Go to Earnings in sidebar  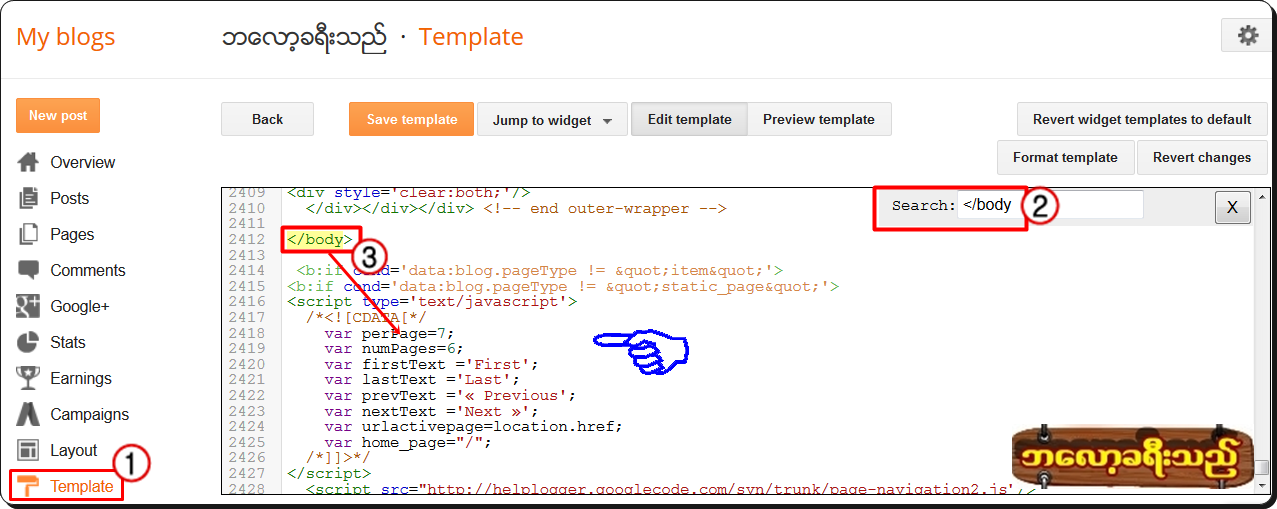[81, 378]
